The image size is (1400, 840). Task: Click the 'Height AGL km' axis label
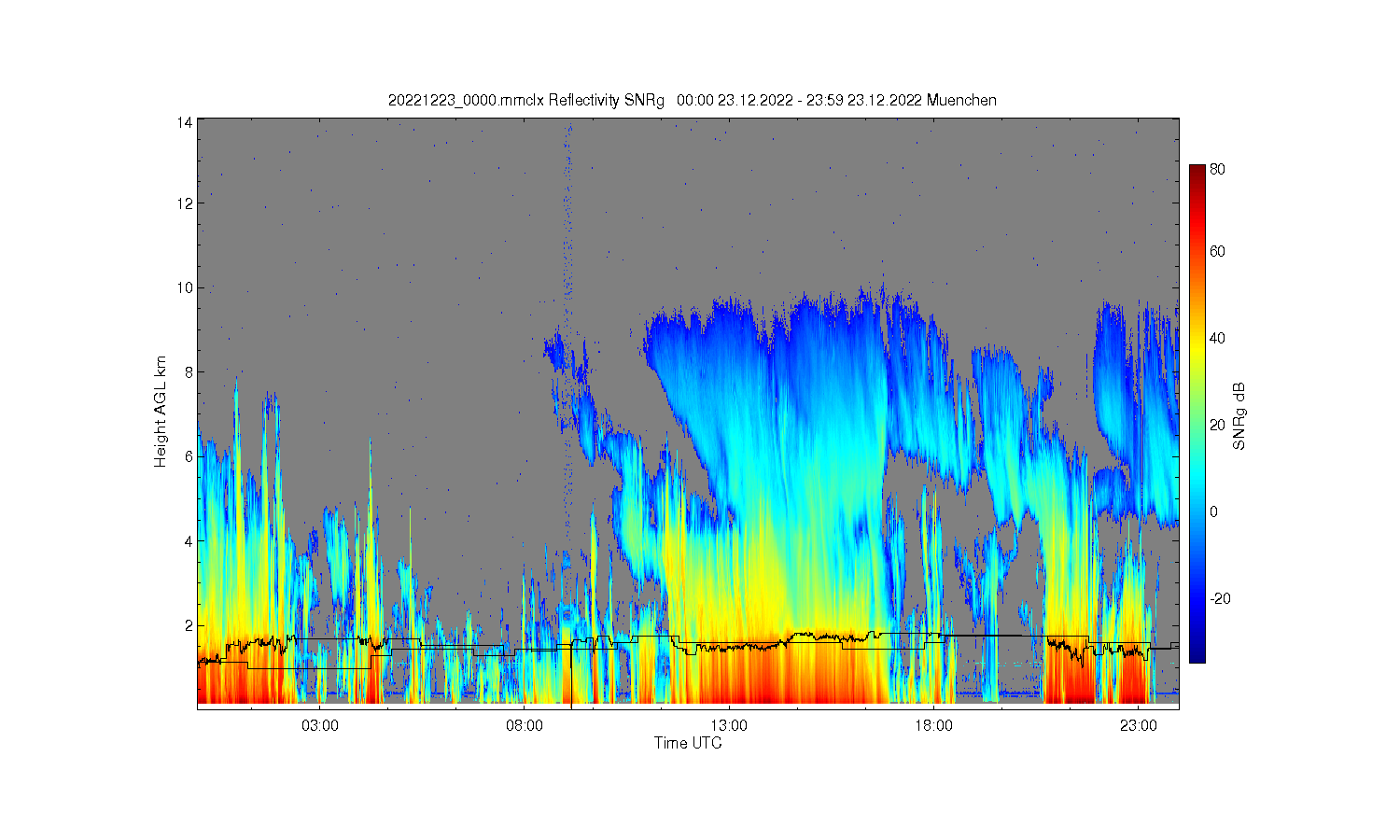pos(161,412)
